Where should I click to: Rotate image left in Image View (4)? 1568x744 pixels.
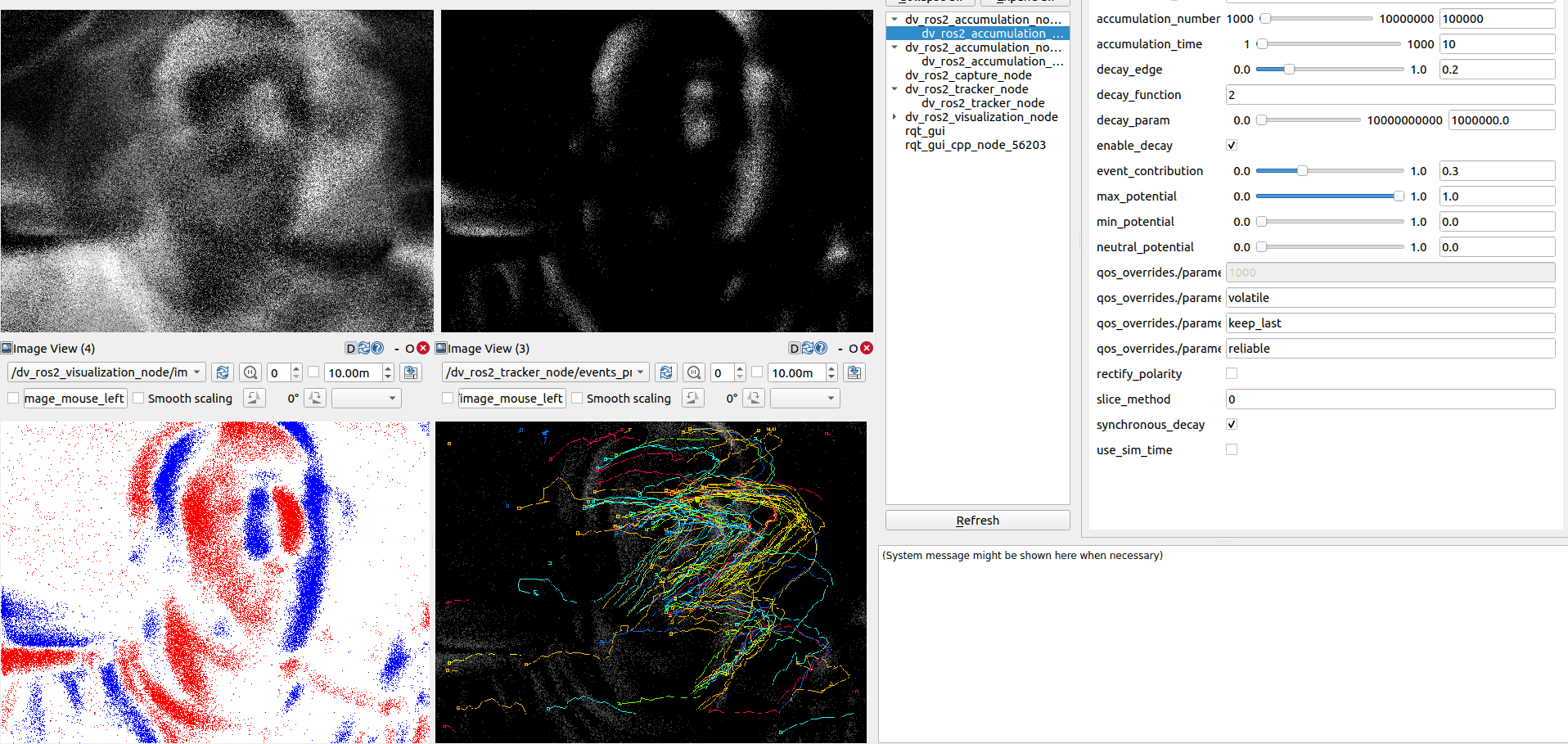point(254,399)
